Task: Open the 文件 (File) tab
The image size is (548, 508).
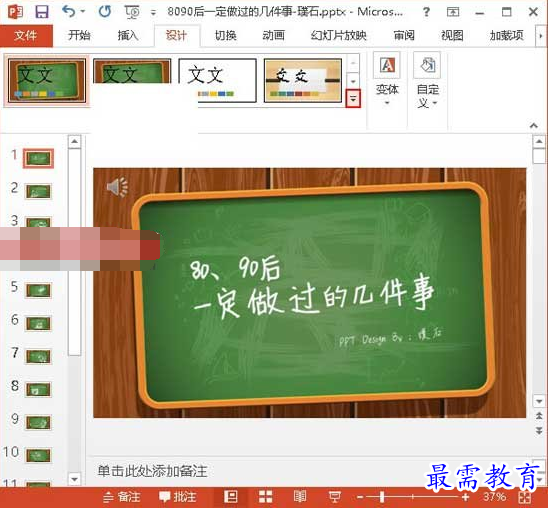Action: pos(26,35)
